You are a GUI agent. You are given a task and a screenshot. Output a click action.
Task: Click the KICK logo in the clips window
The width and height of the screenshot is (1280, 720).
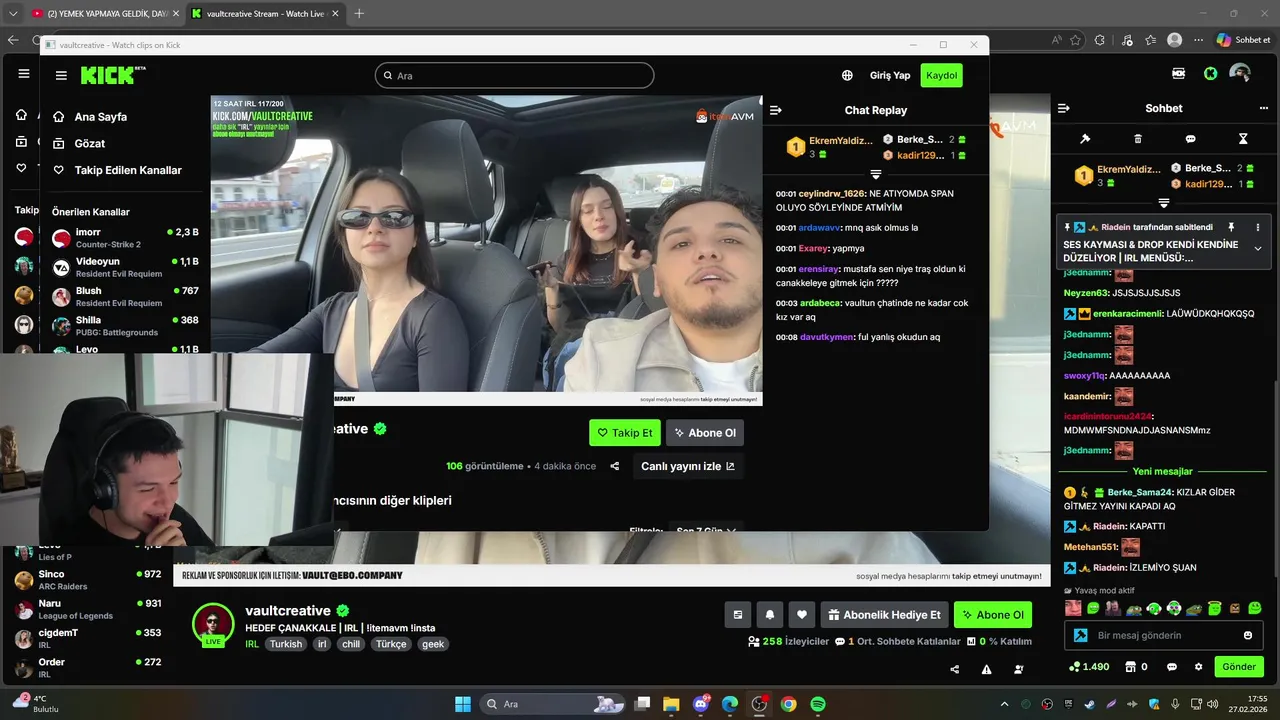[x=113, y=75]
